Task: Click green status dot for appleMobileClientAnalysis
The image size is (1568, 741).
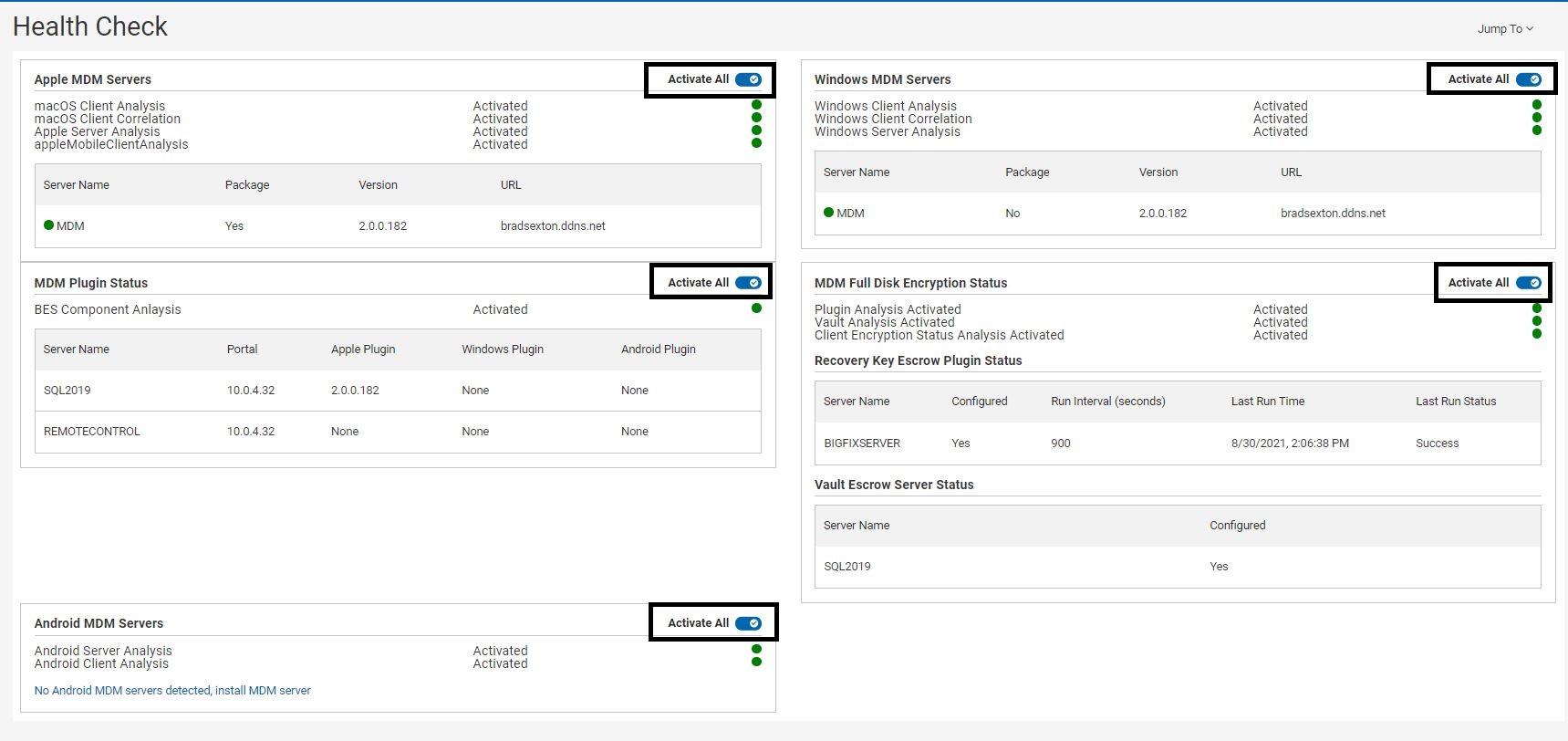Action: [x=756, y=143]
